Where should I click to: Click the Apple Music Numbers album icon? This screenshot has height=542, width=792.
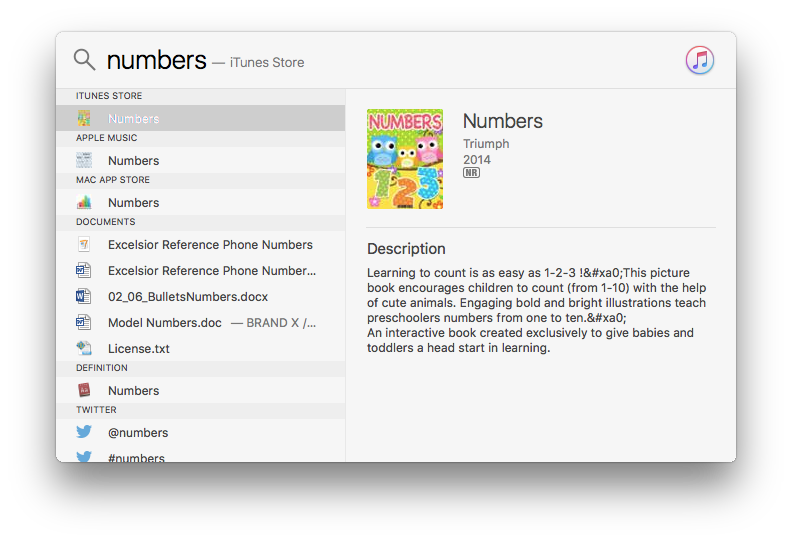(84, 160)
